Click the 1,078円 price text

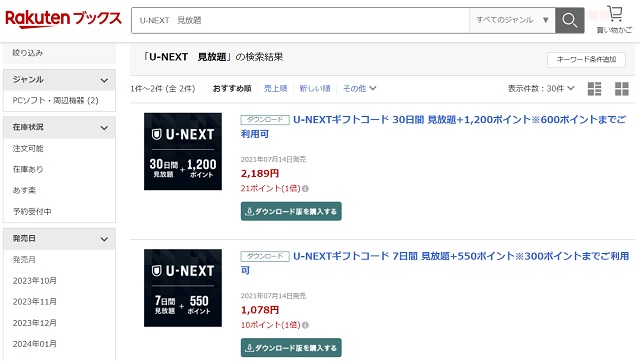pyautogui.click(x=260, y=310)
